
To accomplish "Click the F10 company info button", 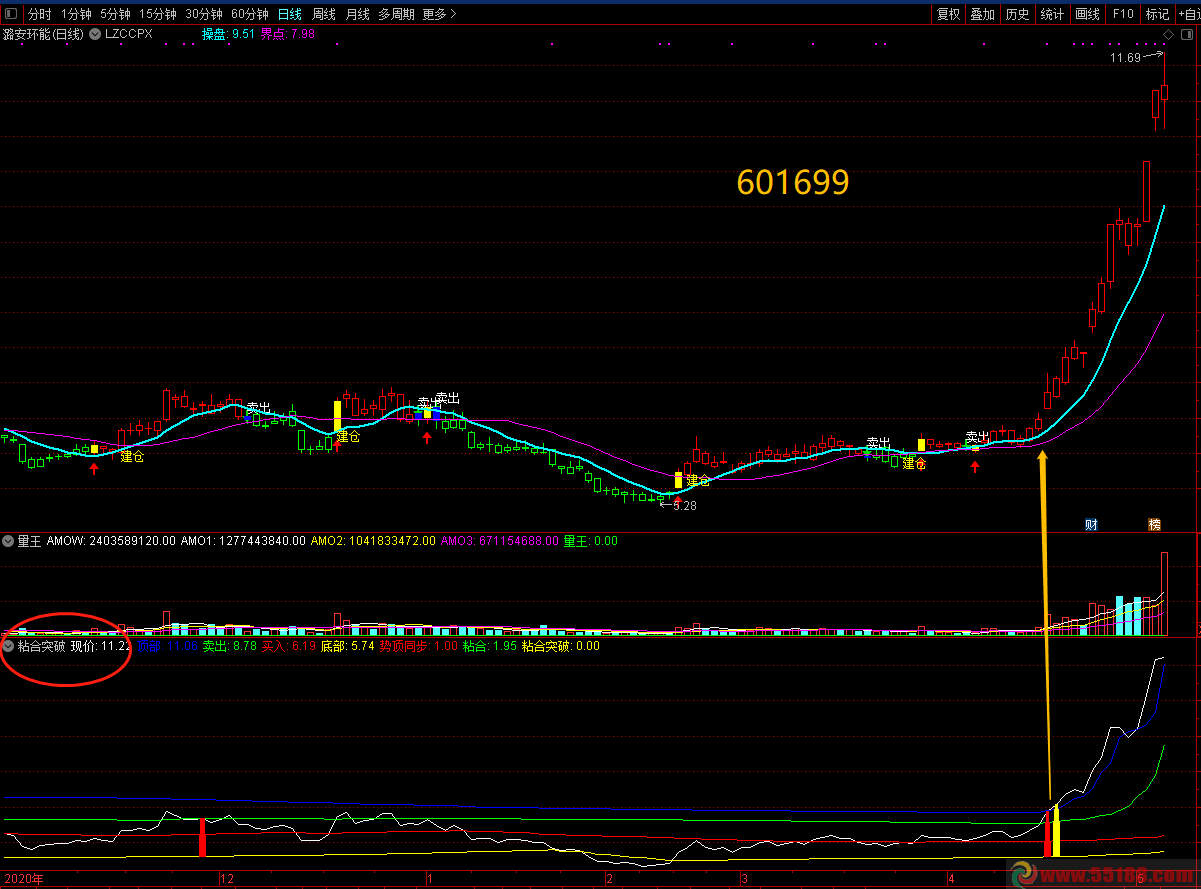I will point(1123,14).
